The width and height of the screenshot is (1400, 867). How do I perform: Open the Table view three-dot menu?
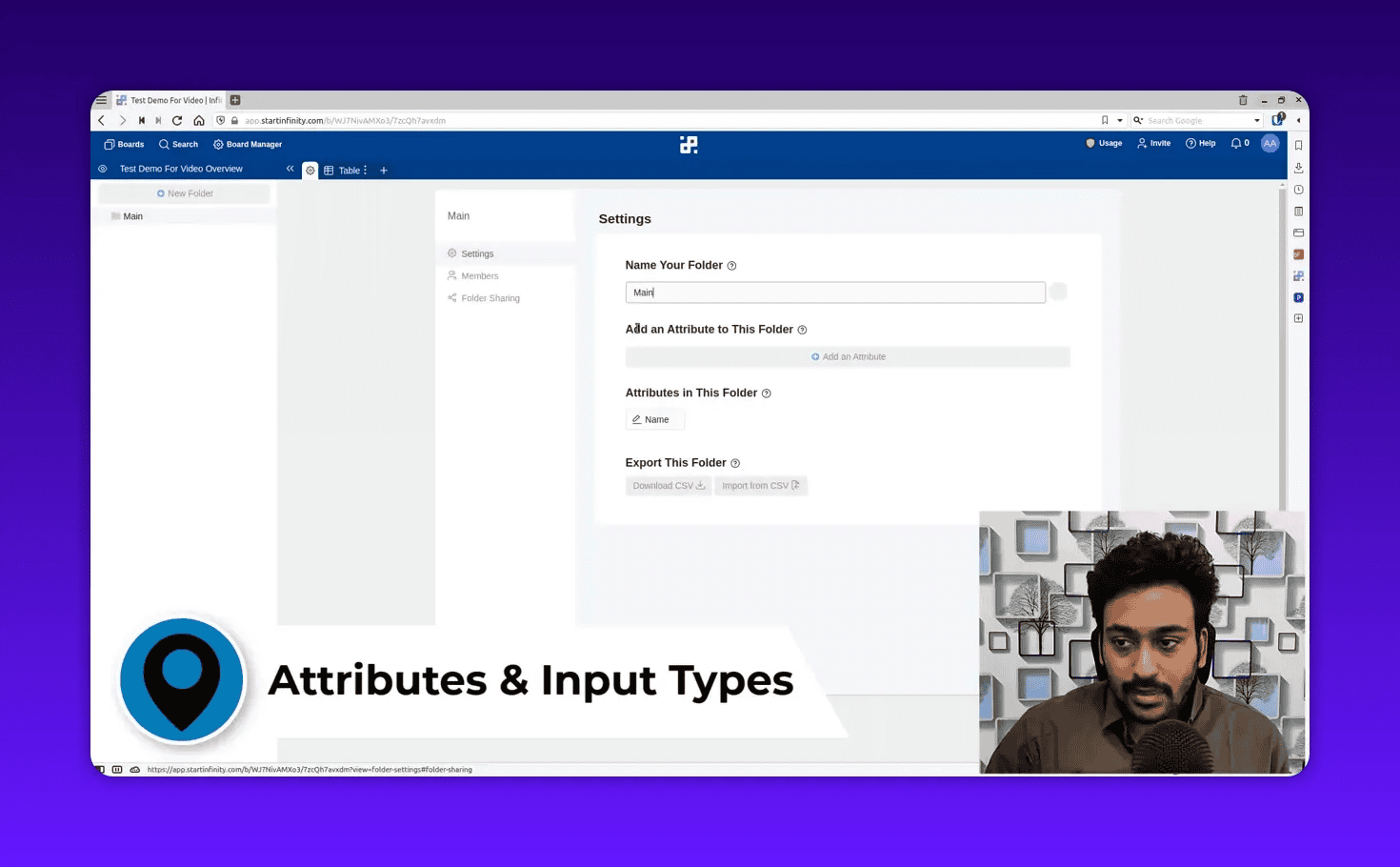click(x=366, y=170)
